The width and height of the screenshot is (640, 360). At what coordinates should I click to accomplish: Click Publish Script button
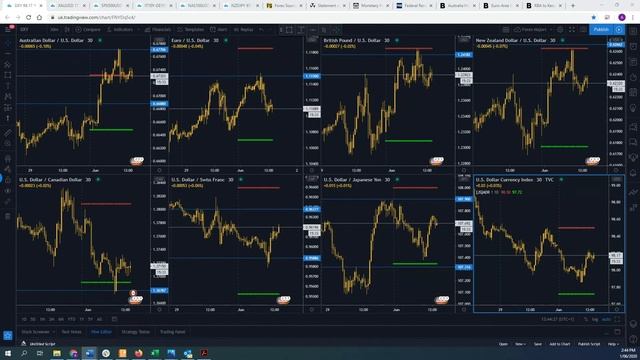[589, 344]
